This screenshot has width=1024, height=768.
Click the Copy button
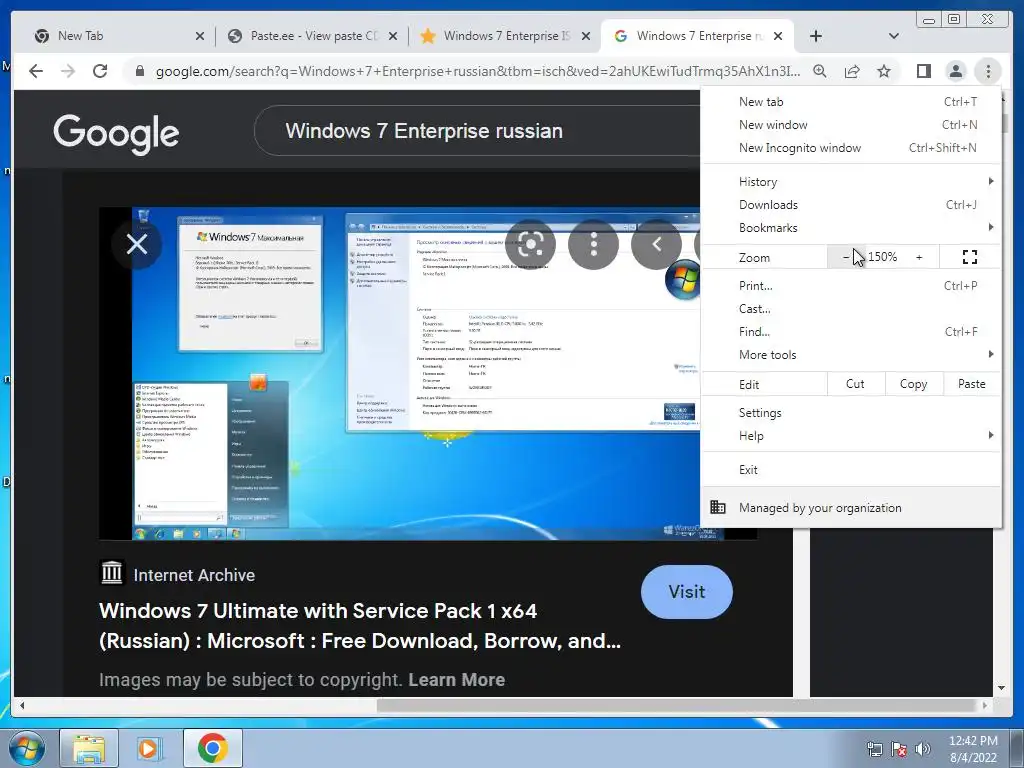click(914, 384)
